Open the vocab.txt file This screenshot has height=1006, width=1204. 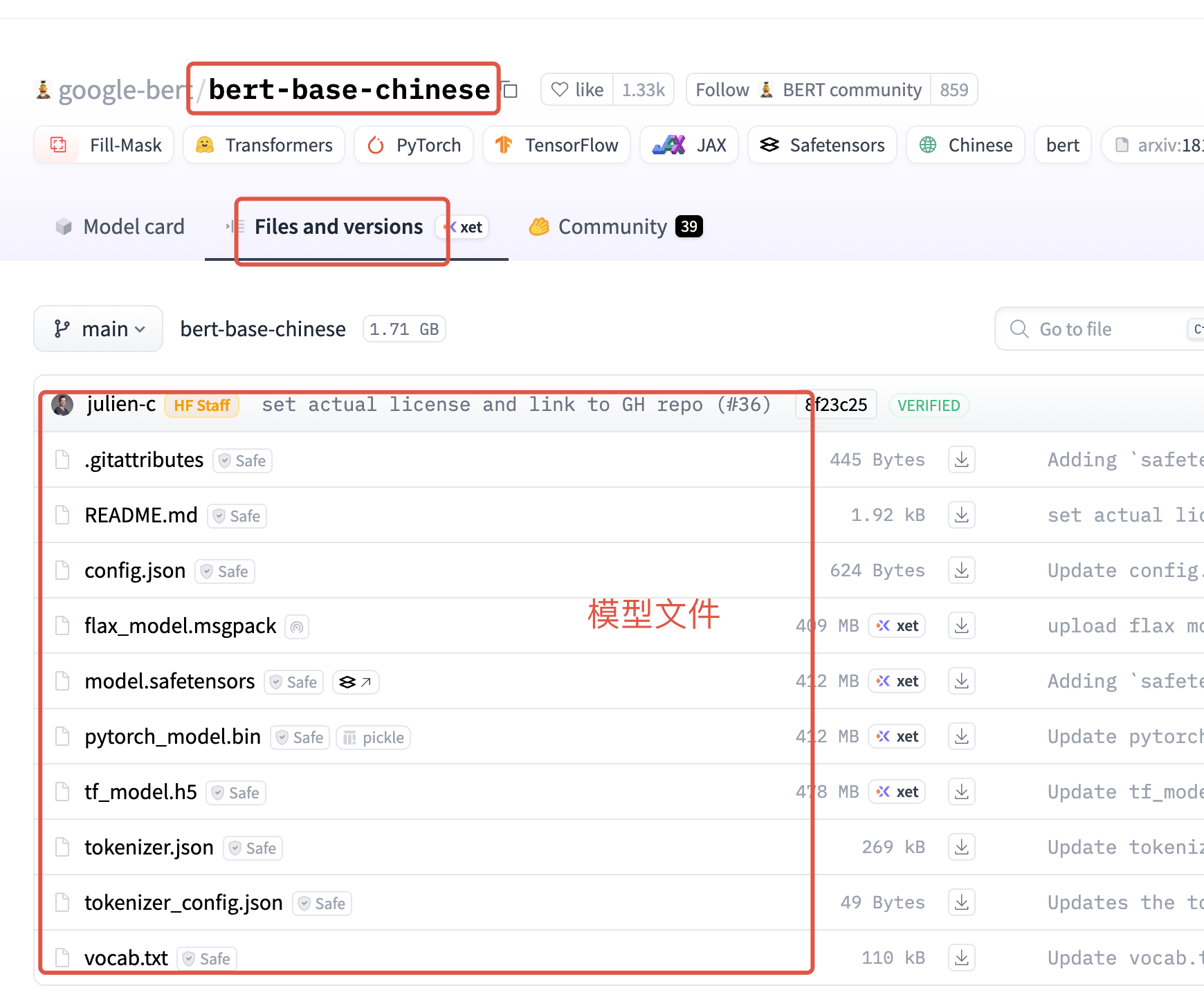(x=126, y=958)
